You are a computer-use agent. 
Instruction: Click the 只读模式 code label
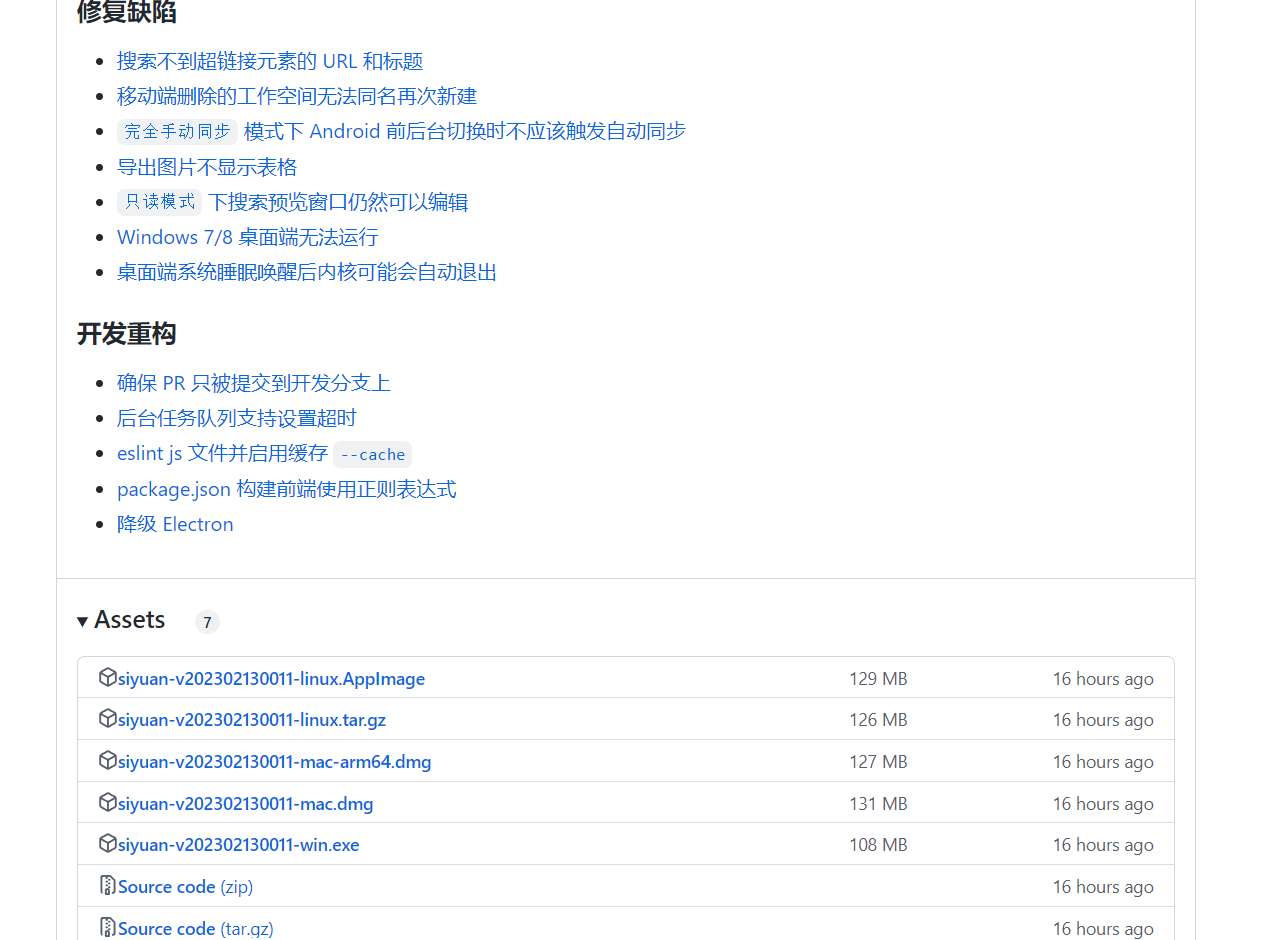(160, 202)
